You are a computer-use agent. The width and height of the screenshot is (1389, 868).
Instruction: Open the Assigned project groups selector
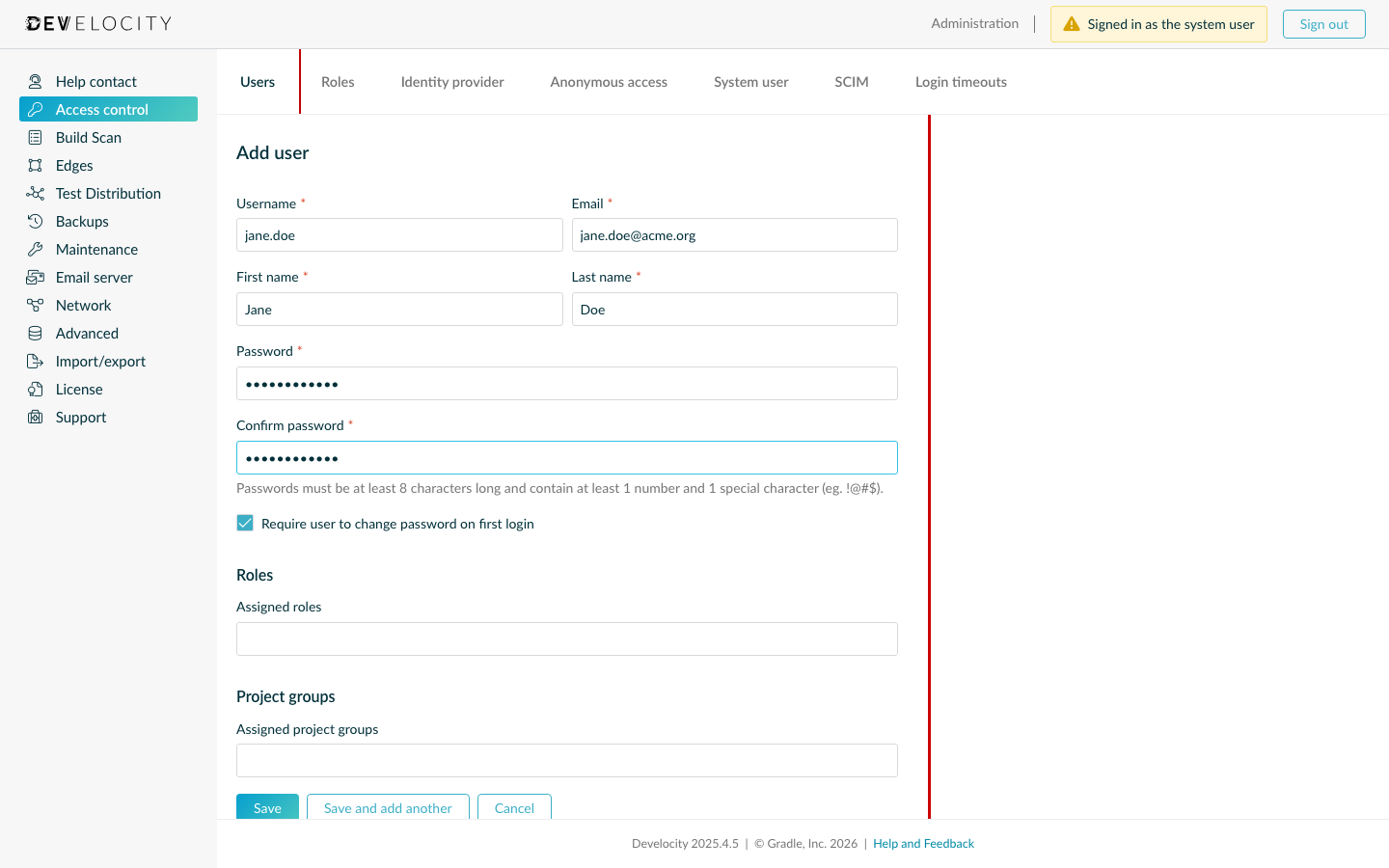pos(566,760)
